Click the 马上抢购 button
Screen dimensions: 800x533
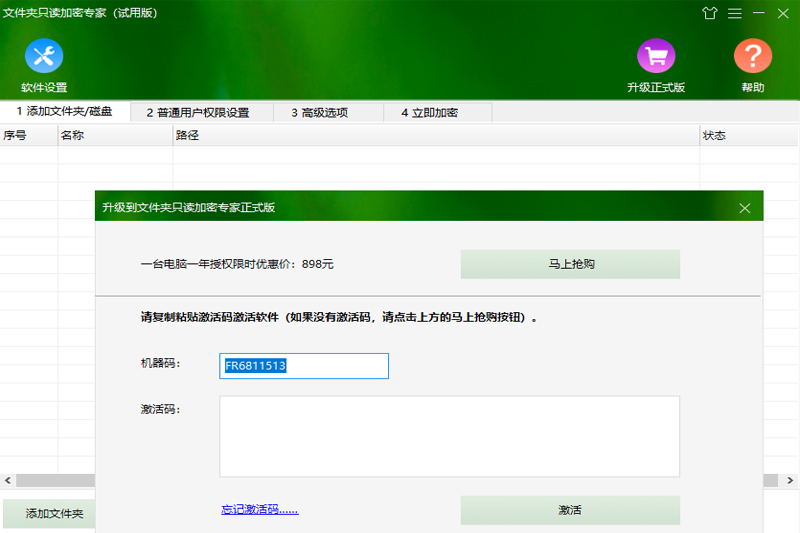coord(570,264)
